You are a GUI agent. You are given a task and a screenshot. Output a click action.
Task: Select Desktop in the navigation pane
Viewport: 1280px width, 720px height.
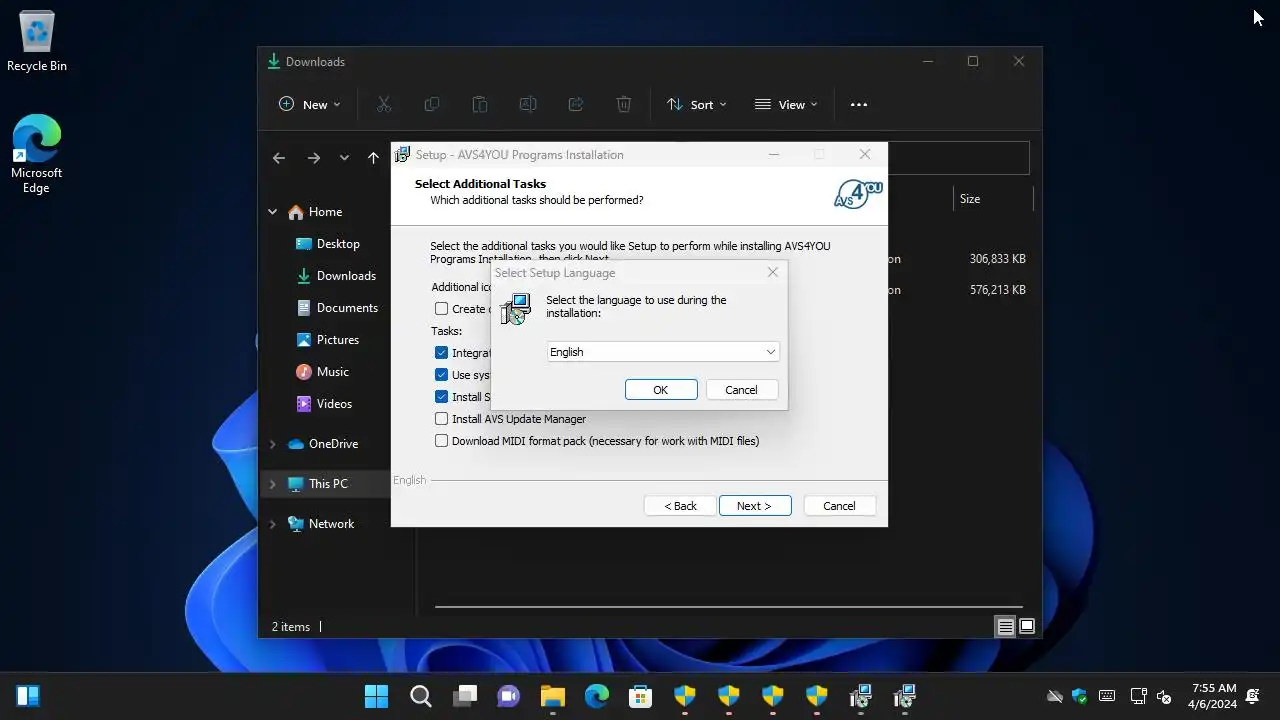[x=328, y=244]
